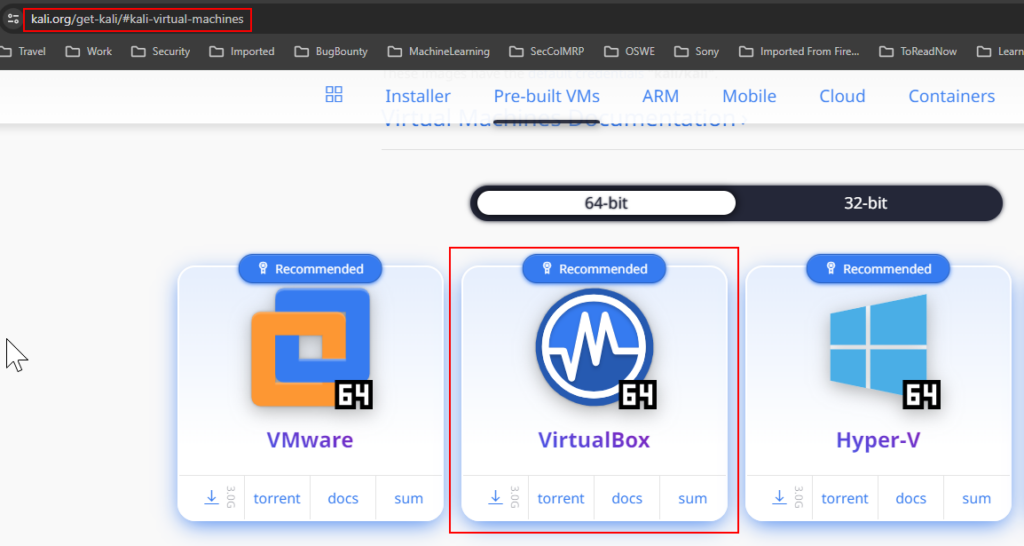
Task: Select the 64-bit toggle option
Action: coord(606,203)
